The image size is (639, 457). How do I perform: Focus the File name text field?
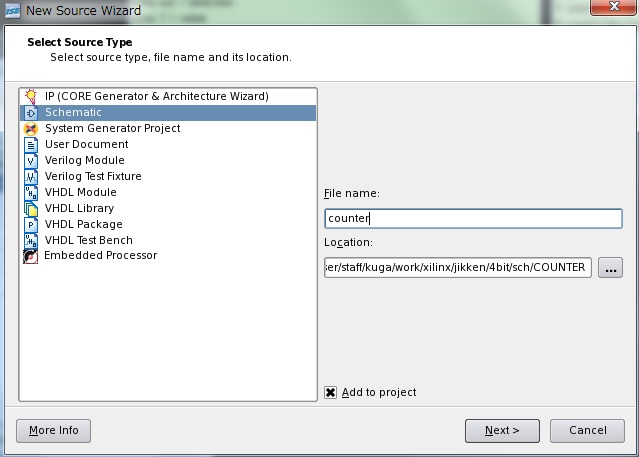[473, 218]
